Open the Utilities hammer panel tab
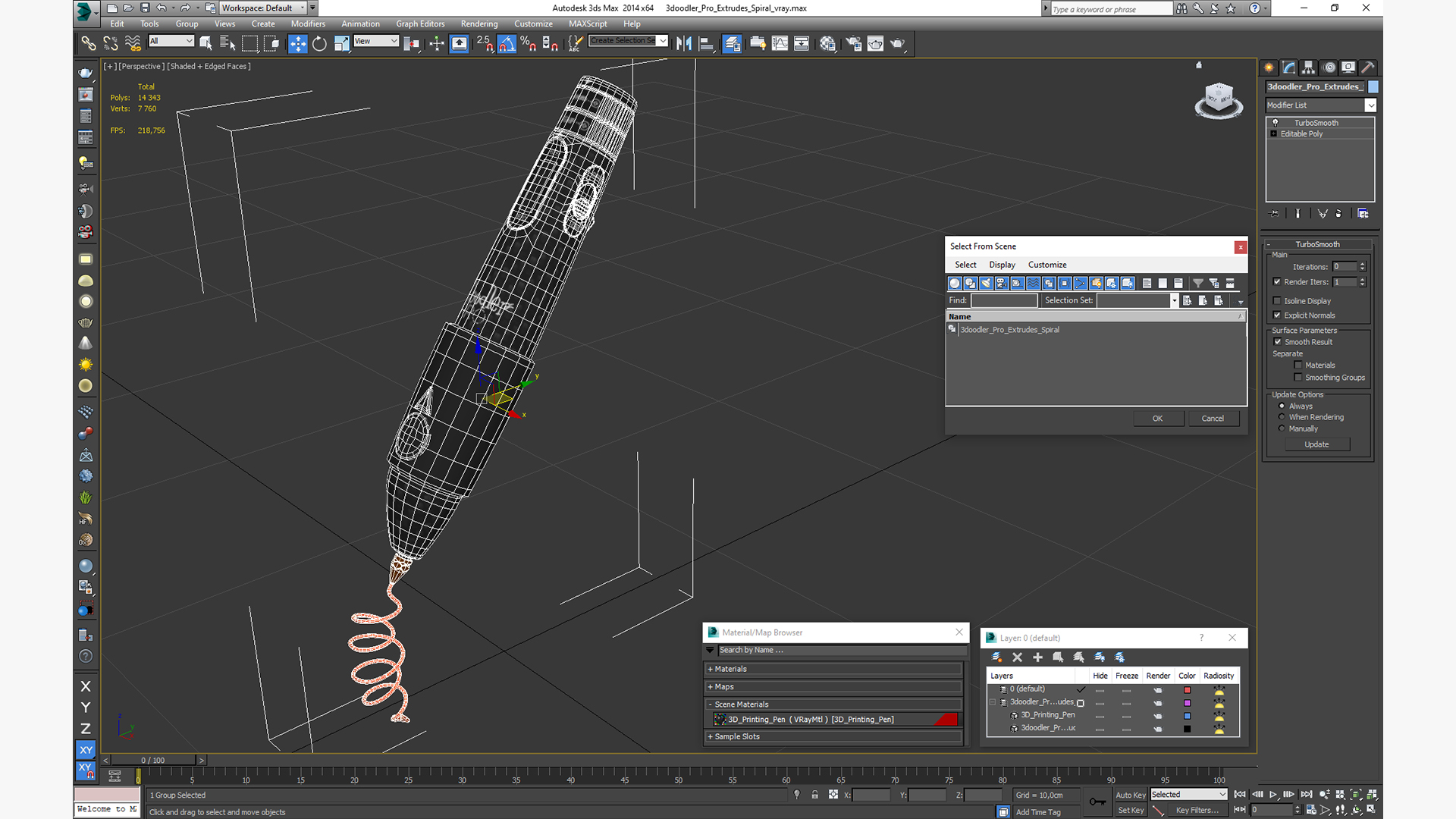Screen dimensions: 1456x819 point(1368,67)
